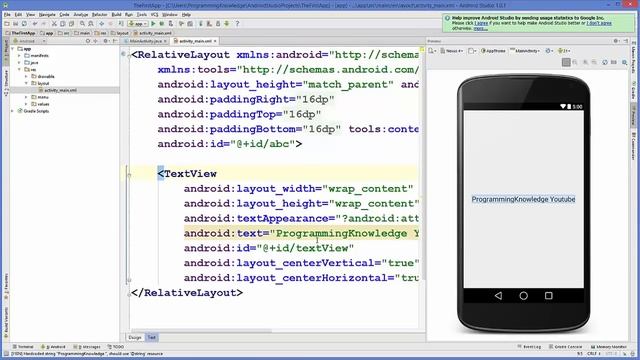
Task: Click the Paste toolbar icon
Action: pos(71,24)
